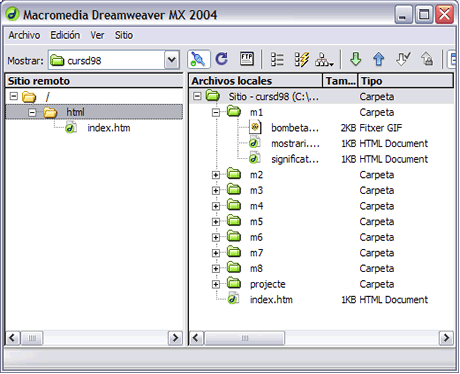Expand the m7 folder
The image size is (460, 374).
[x=216, y=253]
